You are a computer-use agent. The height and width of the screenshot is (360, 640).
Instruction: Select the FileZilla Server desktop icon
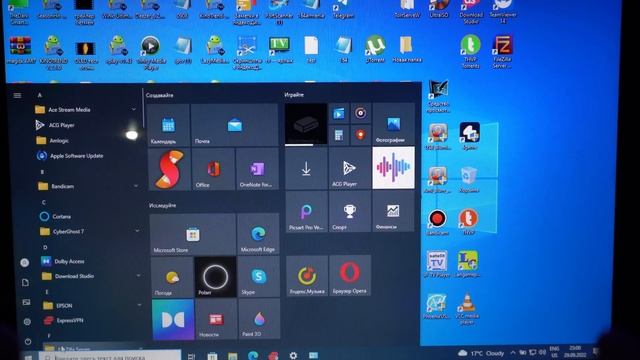(502, 51)
